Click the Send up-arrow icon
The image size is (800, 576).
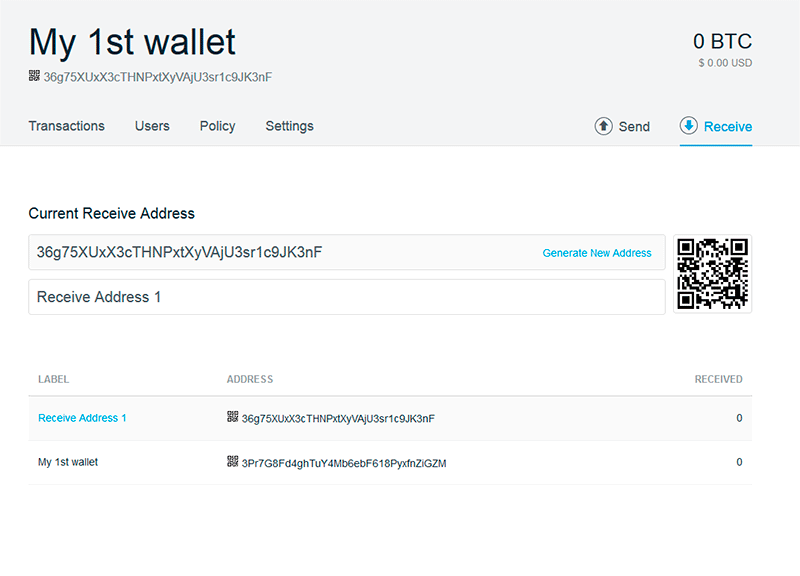point(604,126)
